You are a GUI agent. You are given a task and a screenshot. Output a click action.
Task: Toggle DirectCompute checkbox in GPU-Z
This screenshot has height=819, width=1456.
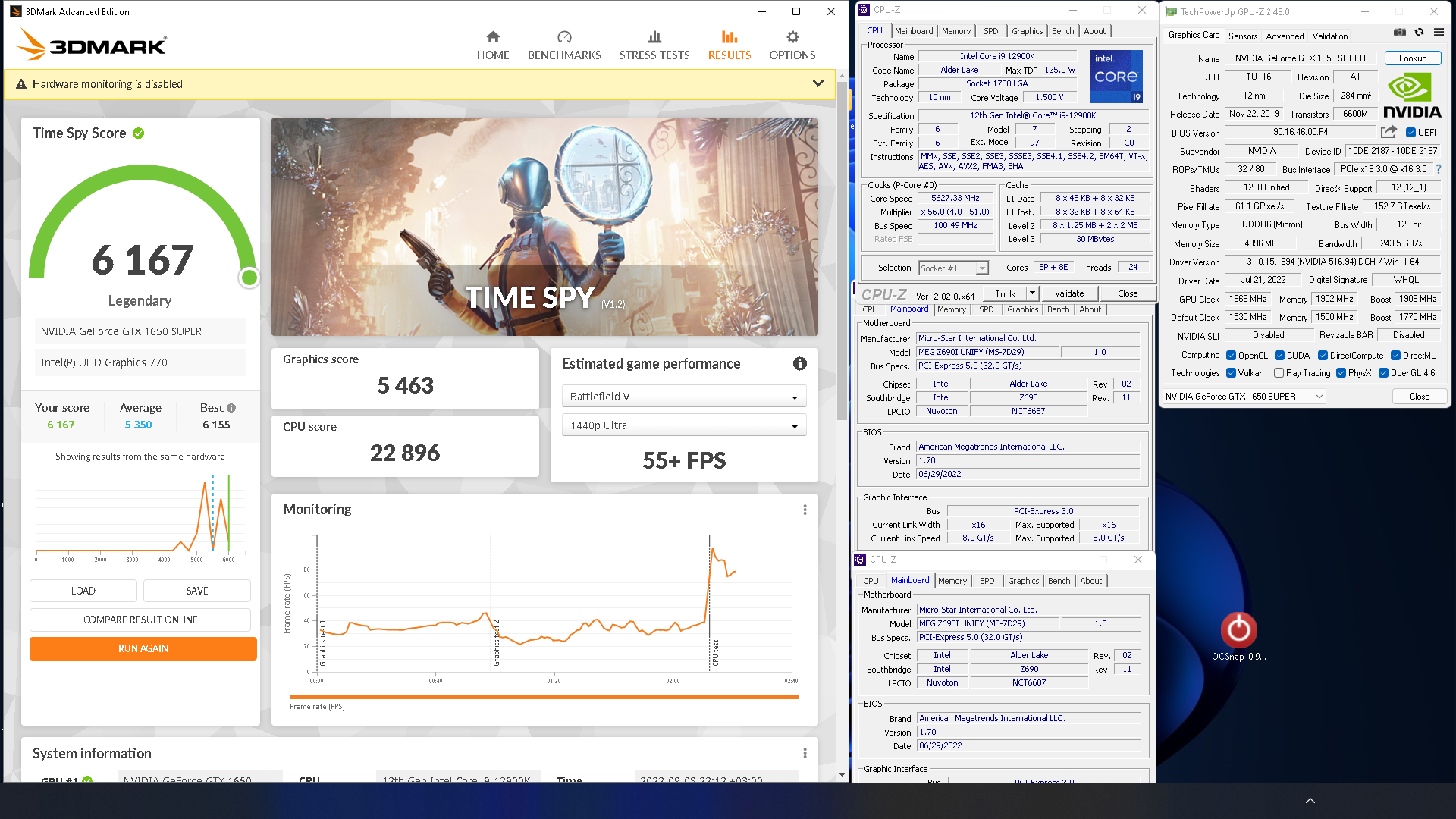pyautogui.click(x=1323, y=356)
